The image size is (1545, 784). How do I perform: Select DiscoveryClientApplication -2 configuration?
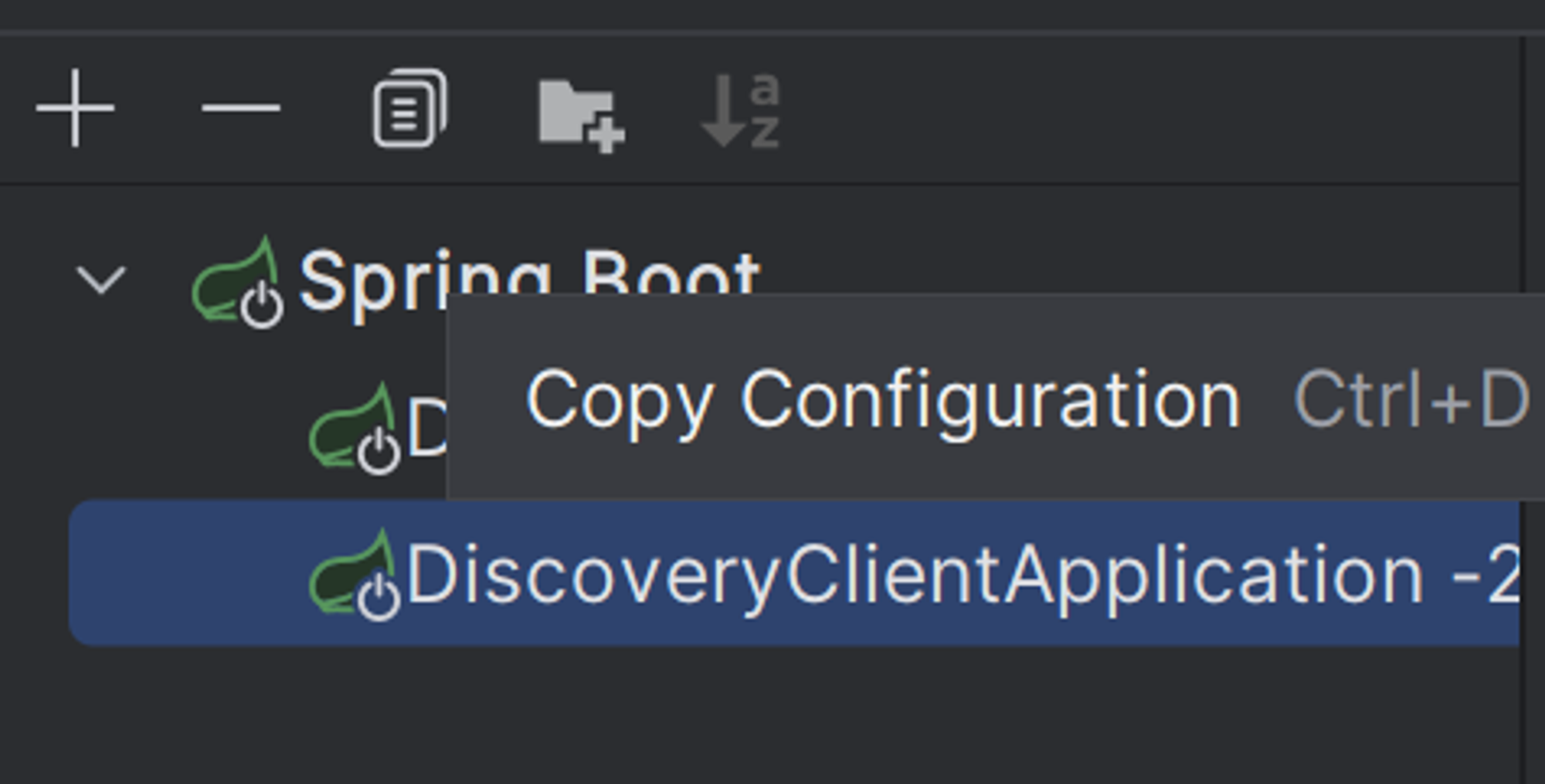point(794,573)
